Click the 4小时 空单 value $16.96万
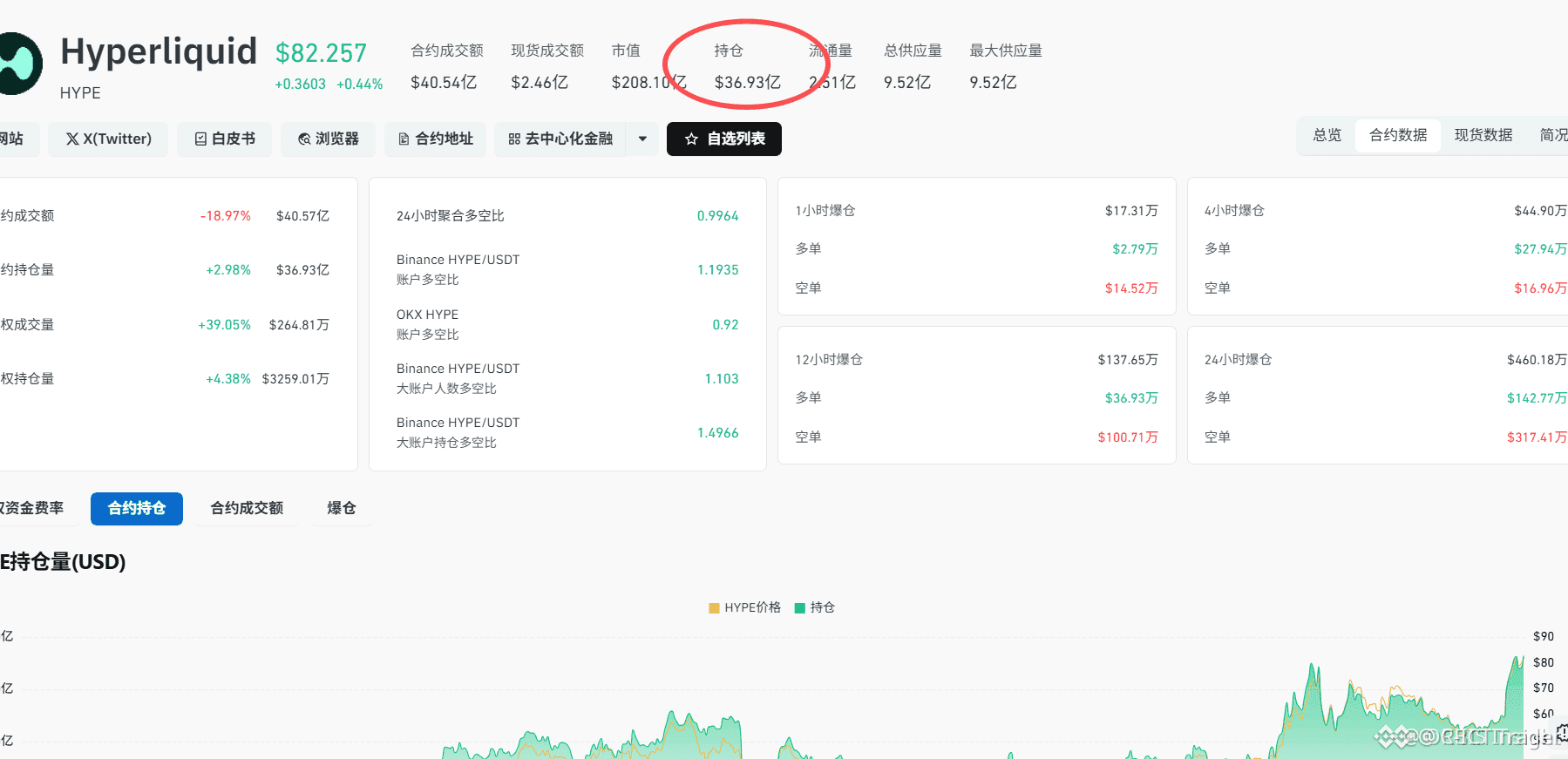Viewport: 1568px width, 759px height. tap(1541, 288)
